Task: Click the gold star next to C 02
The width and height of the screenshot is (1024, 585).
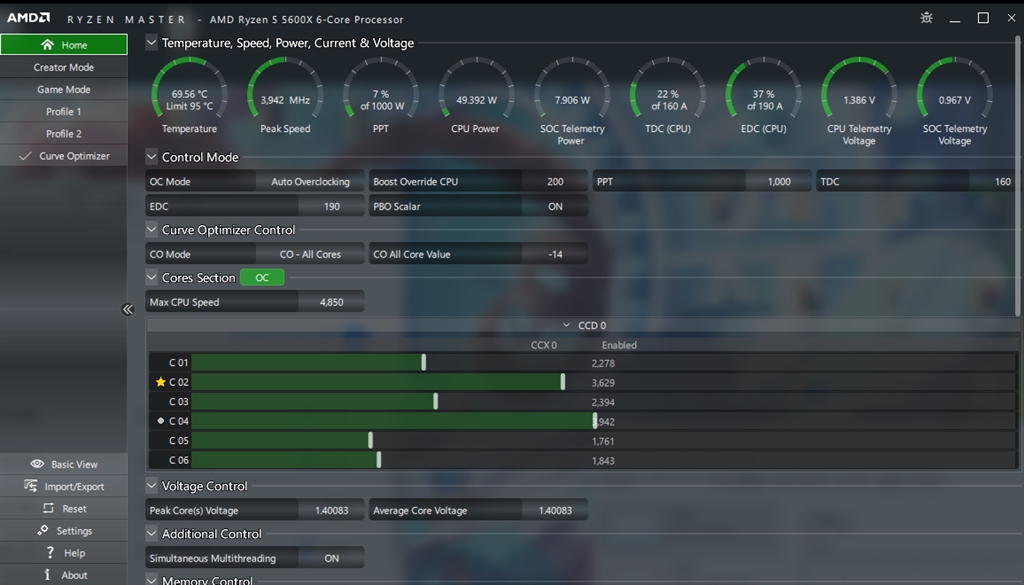Action: [161, 382]
